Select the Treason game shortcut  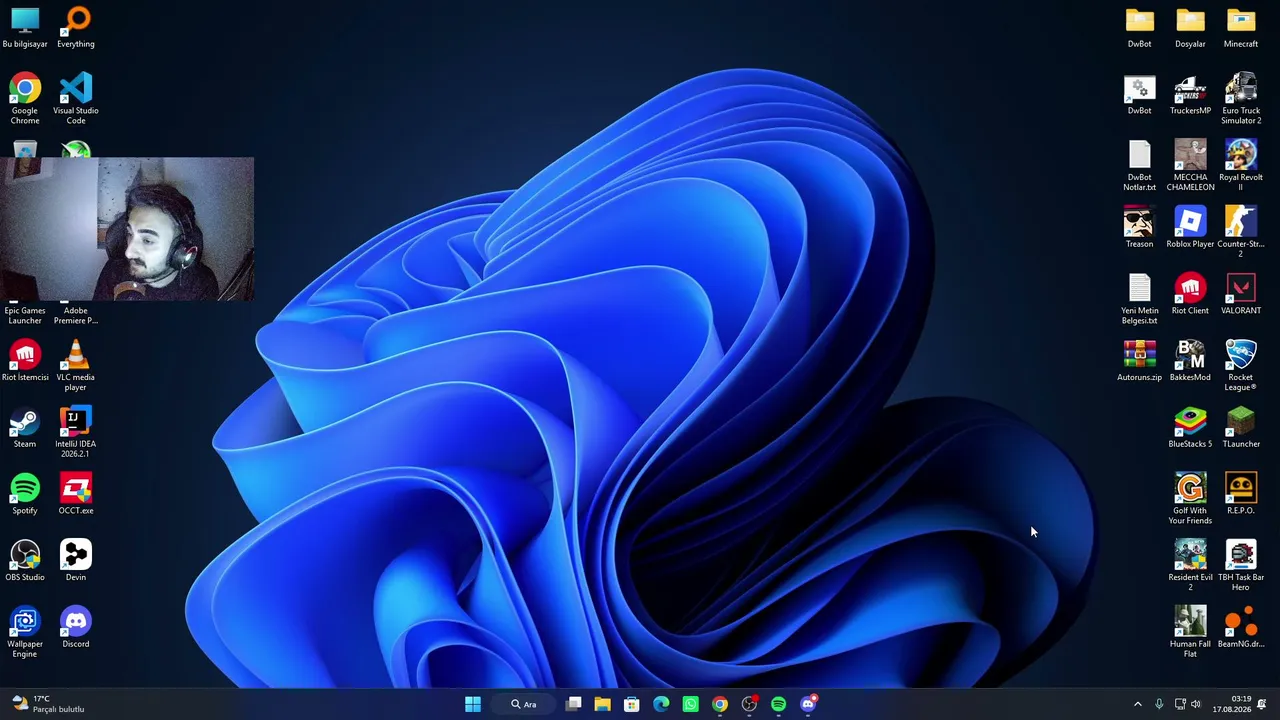click(x=1140, y=228)
